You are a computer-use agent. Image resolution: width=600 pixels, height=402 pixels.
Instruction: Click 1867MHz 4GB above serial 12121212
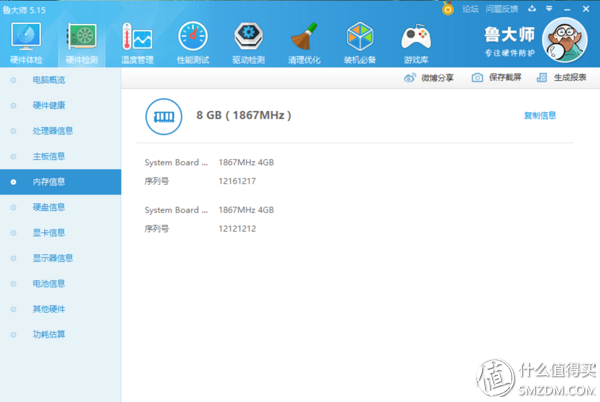pyautogui.click(x=246, y=210)
